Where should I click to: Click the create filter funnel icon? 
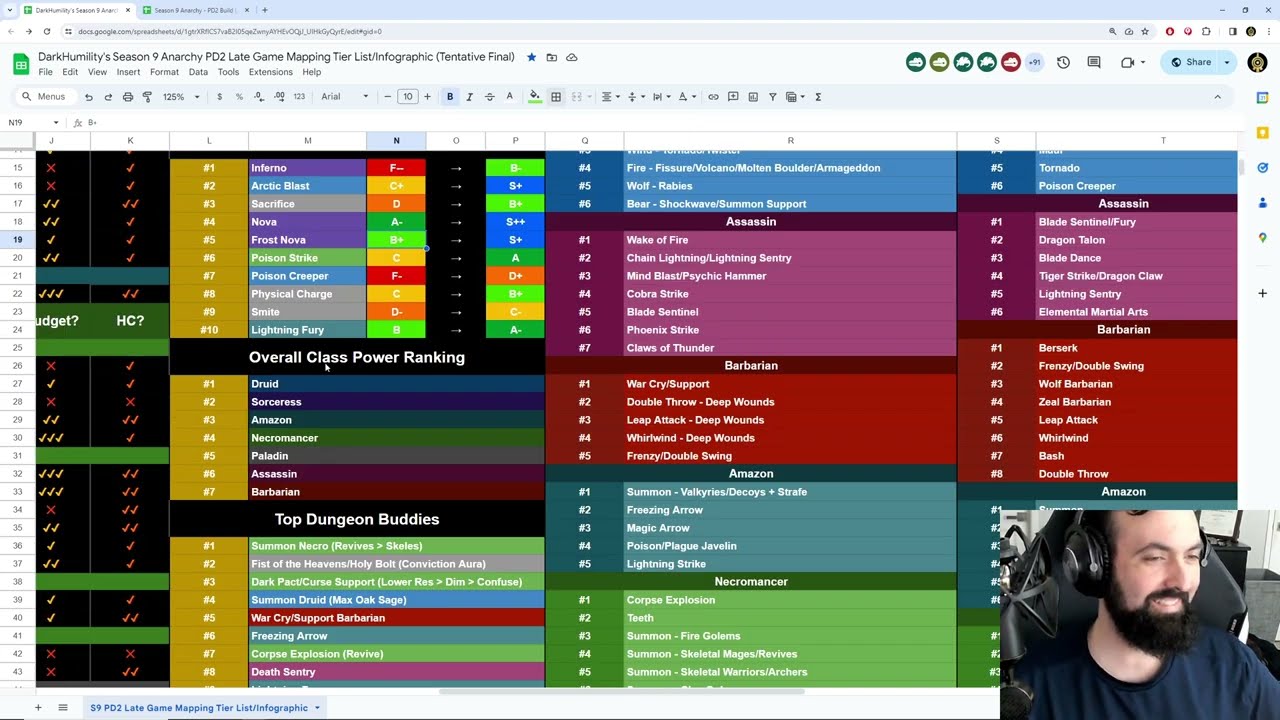772,97
